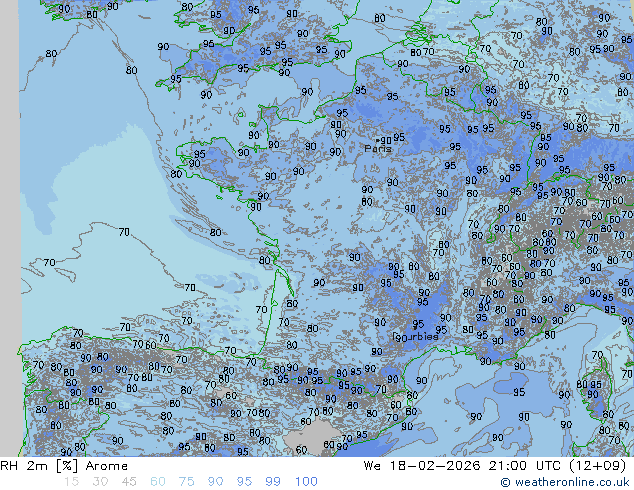Click the weatheronline.co.uk copyright text
This screenshot has width=634, height=490.
565,482
